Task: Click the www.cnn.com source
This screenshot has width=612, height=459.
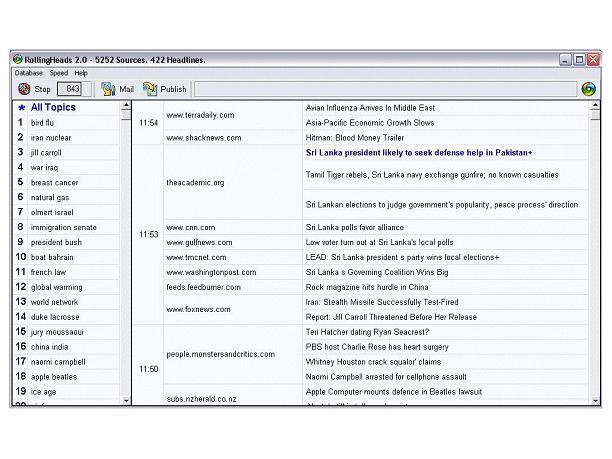Action: (190, 228)
